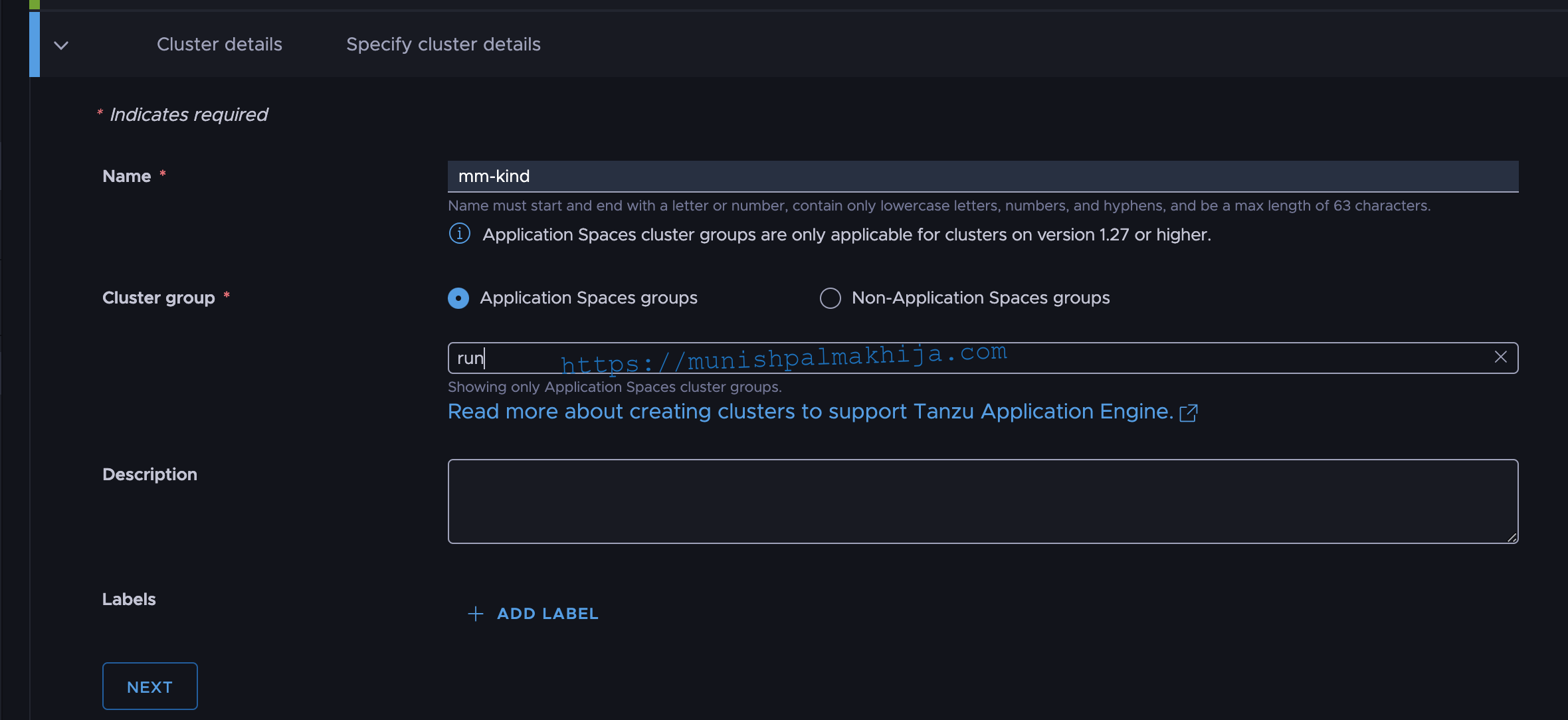
Task: Clear the cluster group search field
Action: [x=1500, y=357]
